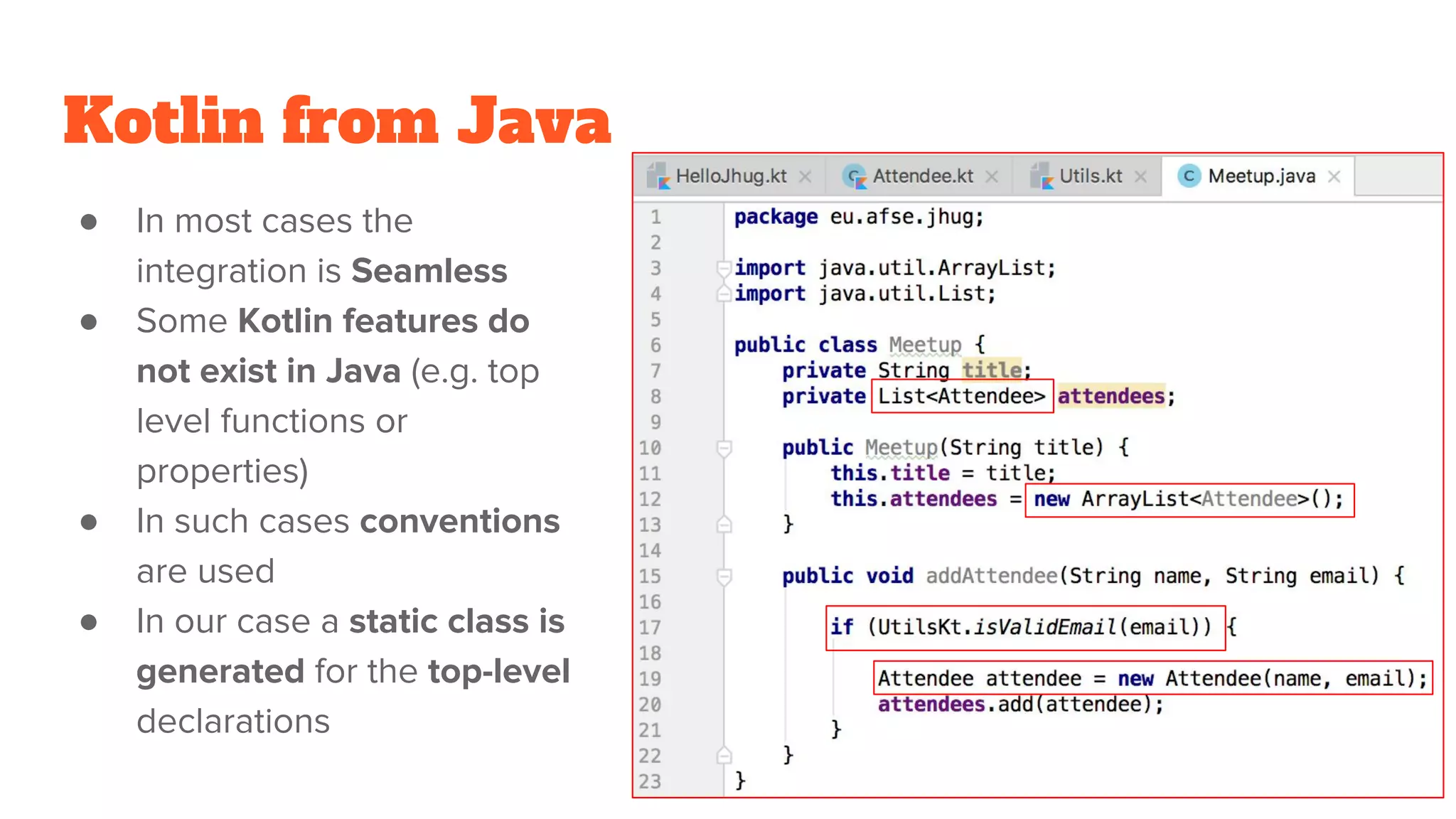Click the Kotlin from Java slide title
The image size is (1456, 819).
click(x=337, y=121)
